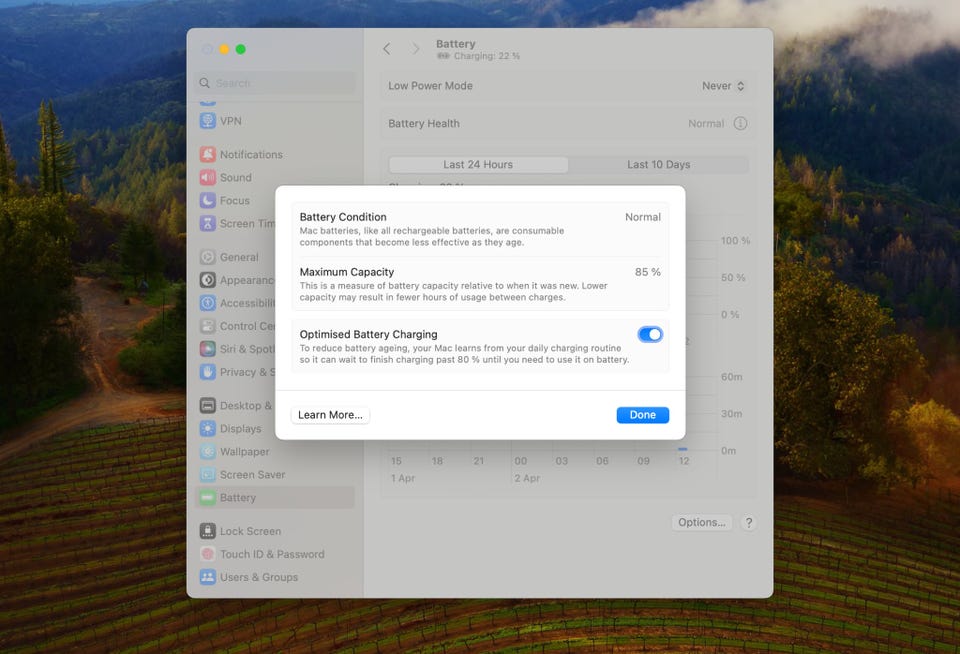Click the Options... button
960x654 pixels.
pyautogui.click(x=702, y=522)
